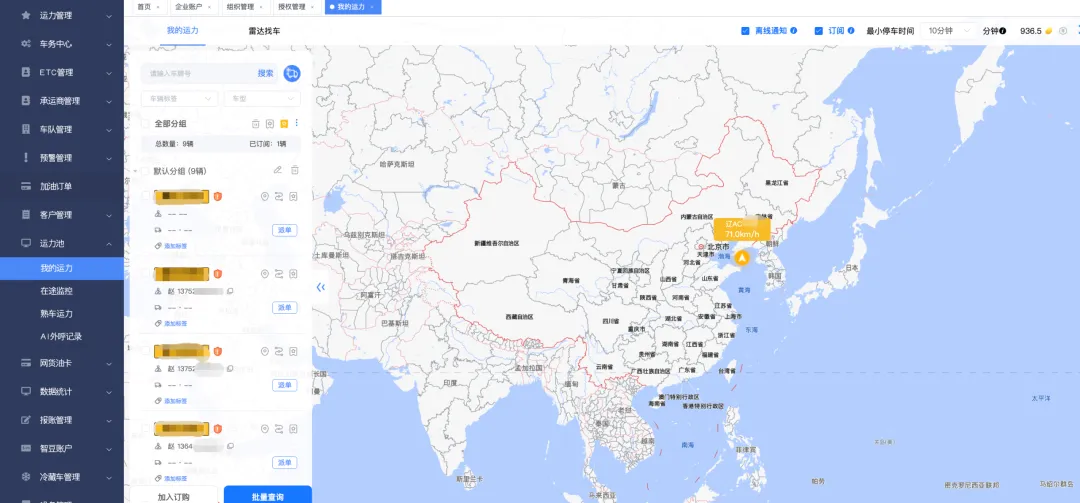
Task: Open the 企业账户 page tab
Action: [x=193, y=7]
